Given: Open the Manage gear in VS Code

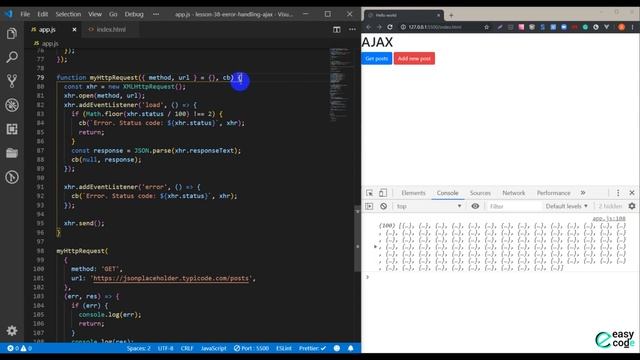Looking at the screenshot, I should point(12,330).
